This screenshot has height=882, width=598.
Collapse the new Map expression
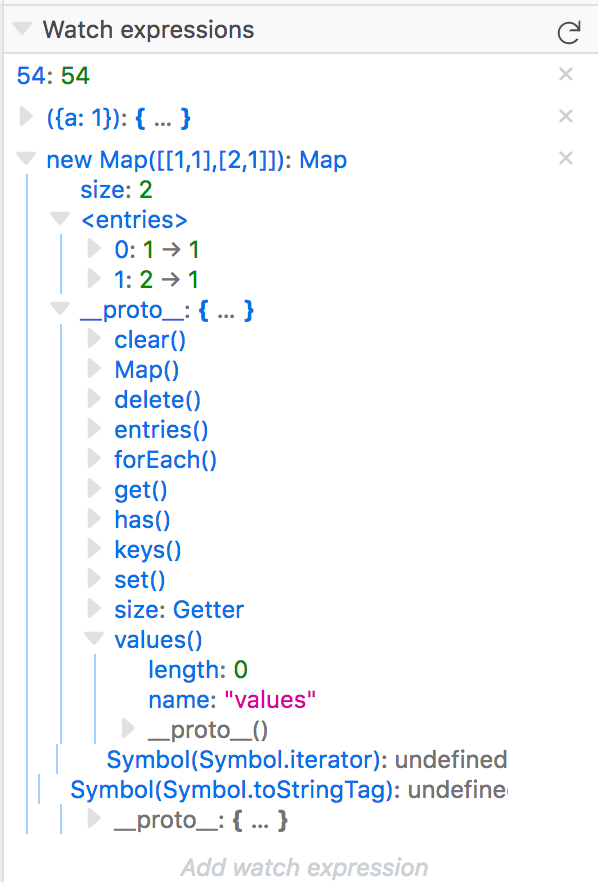point(24,159)
